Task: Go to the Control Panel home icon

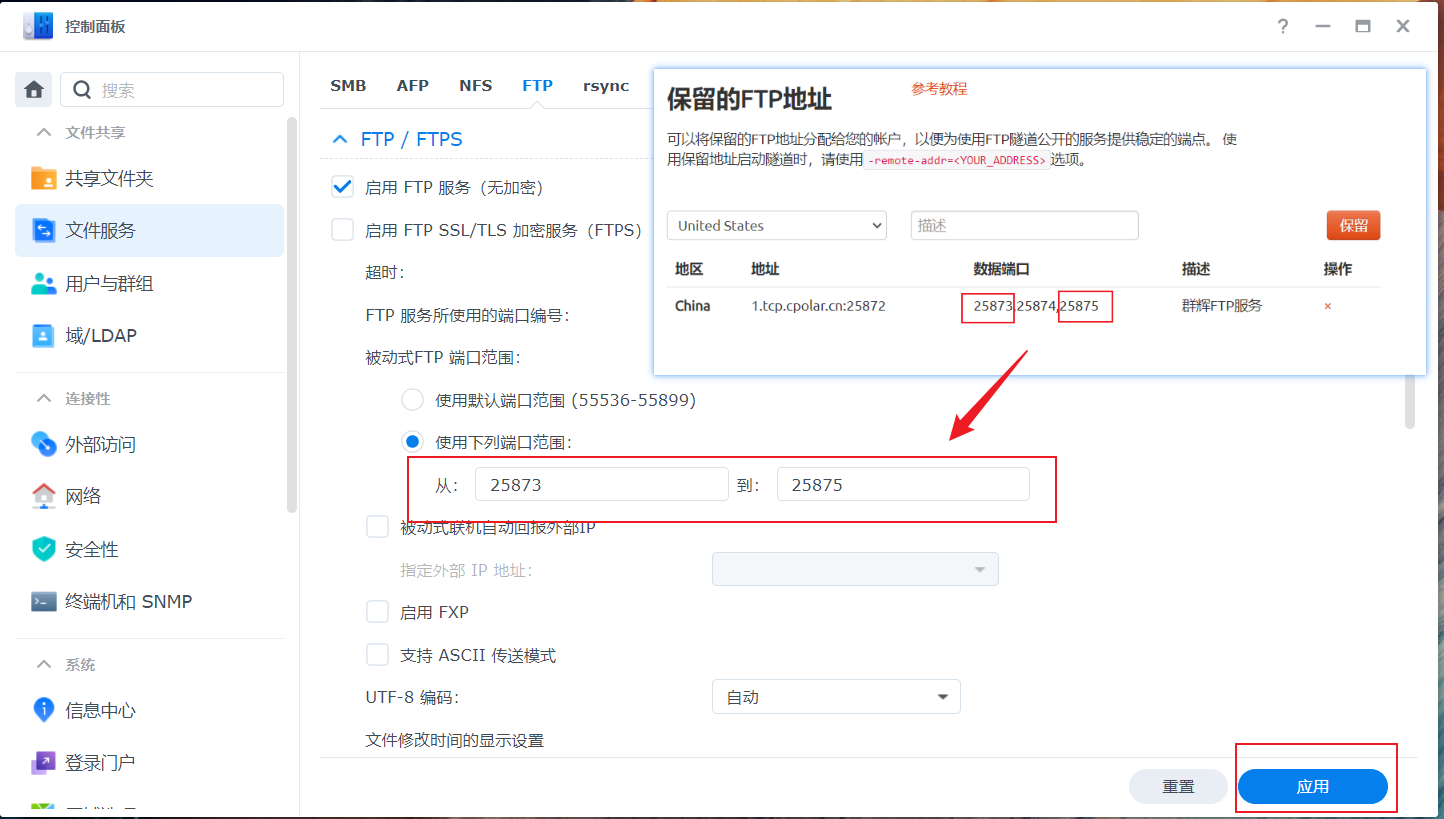Action: tap(33, 90)
